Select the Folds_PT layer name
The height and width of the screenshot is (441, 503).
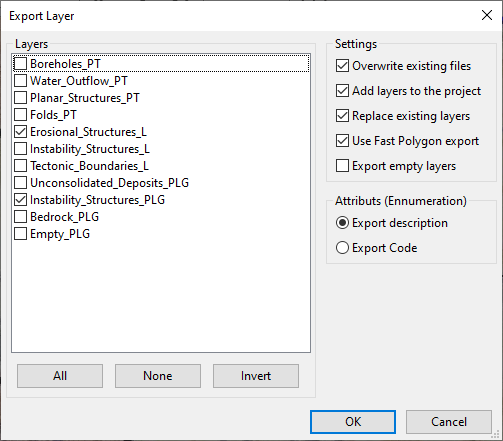[53, 115]
